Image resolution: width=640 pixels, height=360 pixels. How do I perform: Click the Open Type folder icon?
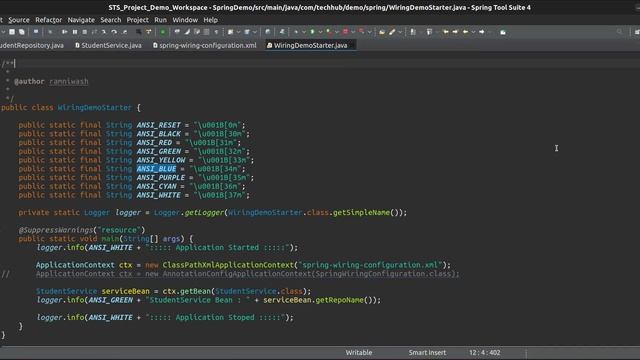pos(382,32)
